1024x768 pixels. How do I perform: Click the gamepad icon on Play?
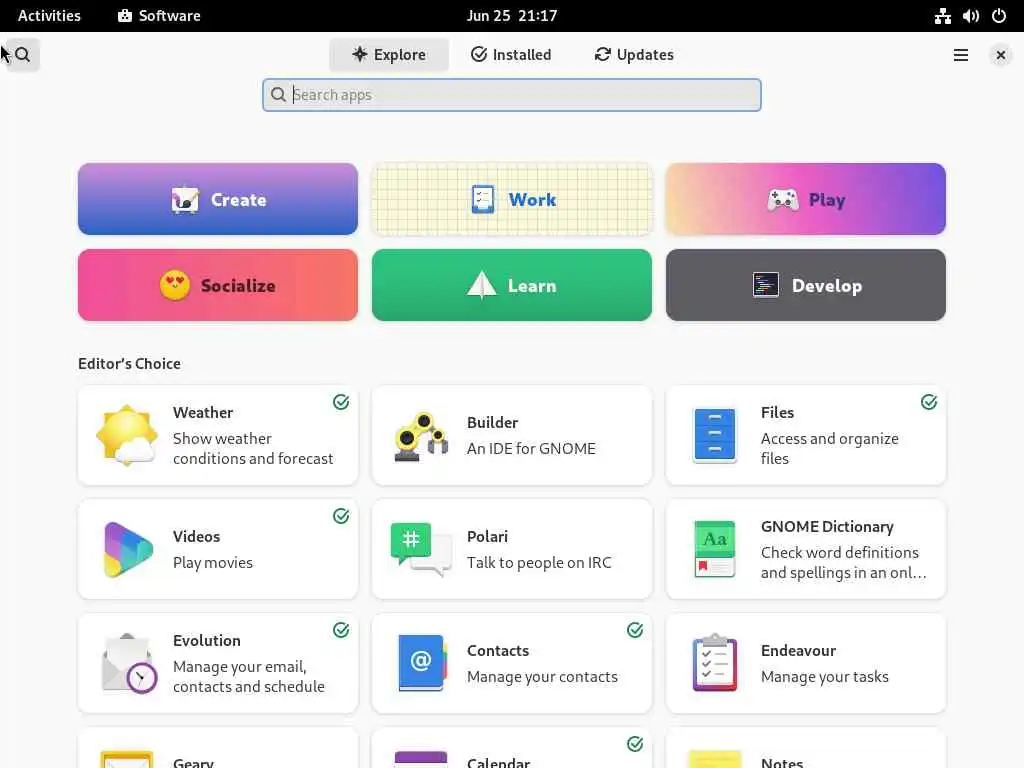782,199
